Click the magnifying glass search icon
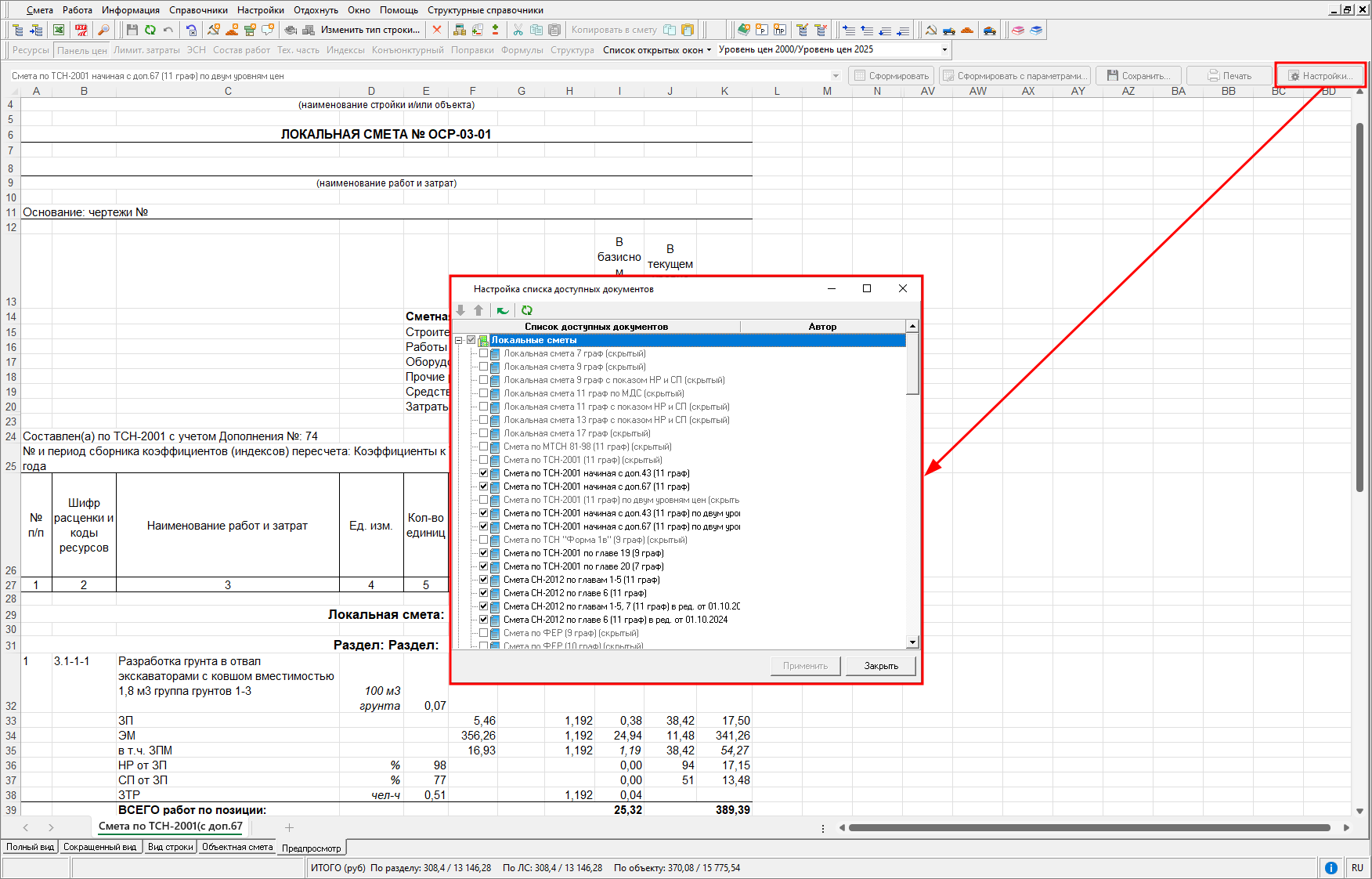Image resolution: width=1372 pixels, height=879 pixels. tap(103, 30)
